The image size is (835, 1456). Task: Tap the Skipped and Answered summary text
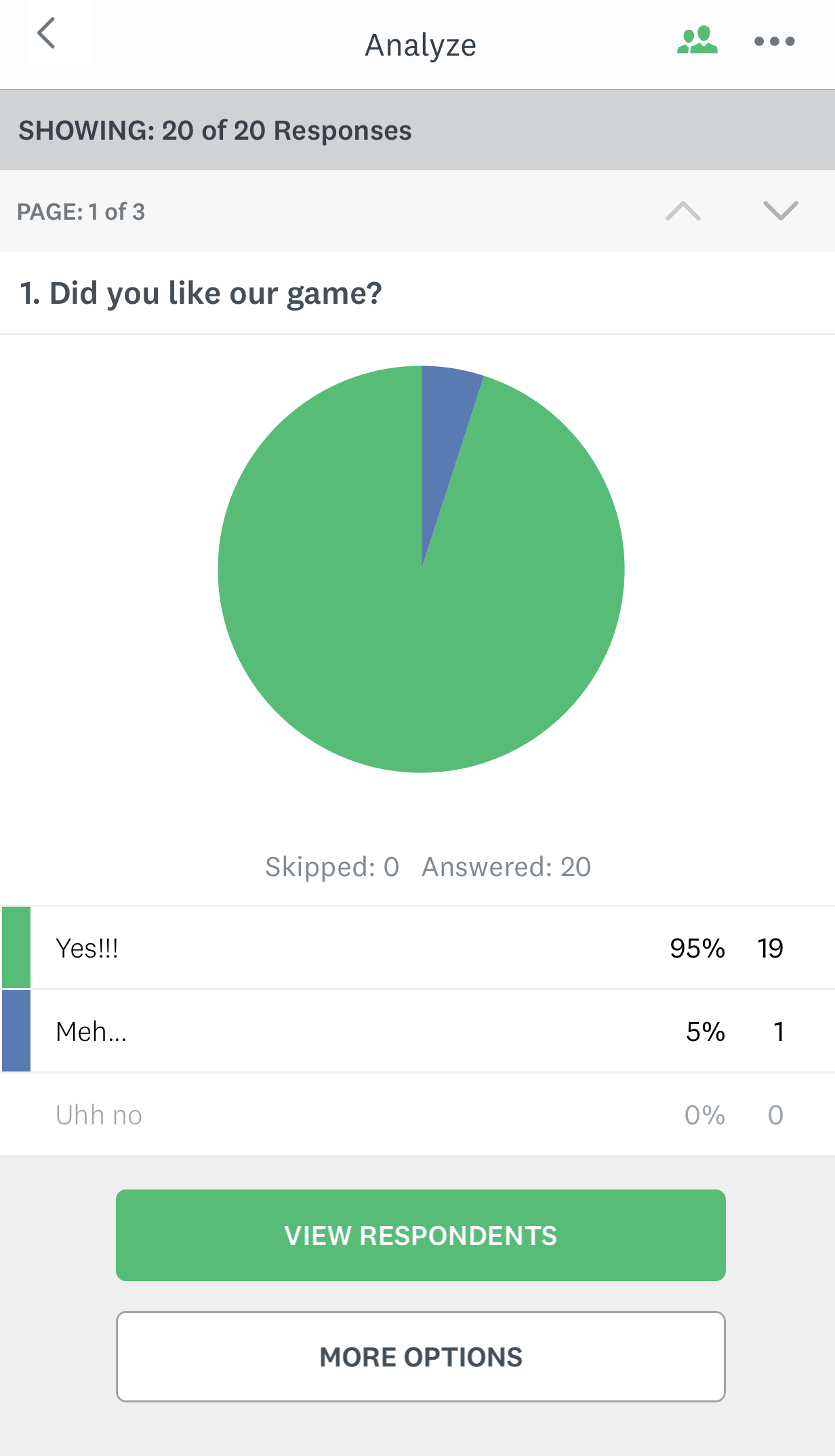tap(428, 867)
